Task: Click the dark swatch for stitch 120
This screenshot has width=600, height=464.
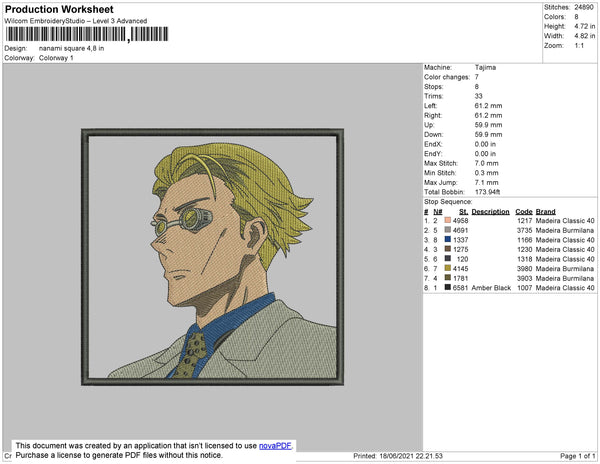Action: click(447, 259)
